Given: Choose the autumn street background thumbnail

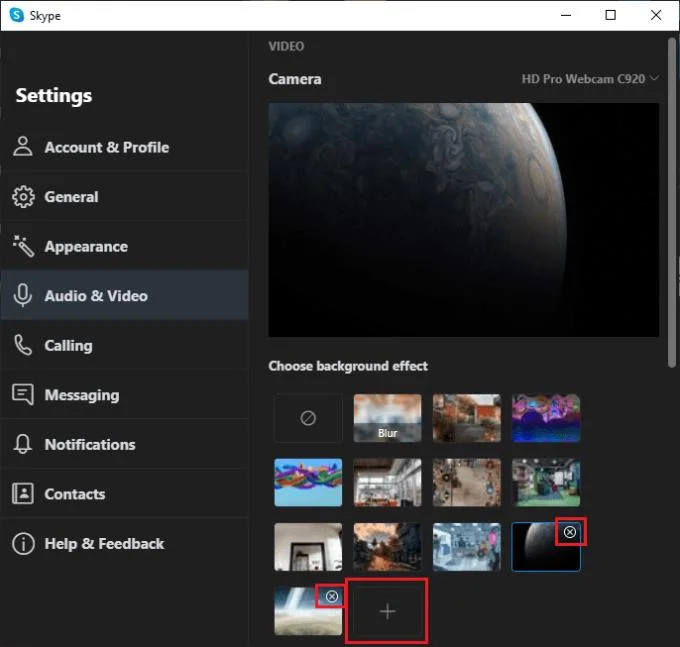Looking at the screenshot, I should pos(387,547).
